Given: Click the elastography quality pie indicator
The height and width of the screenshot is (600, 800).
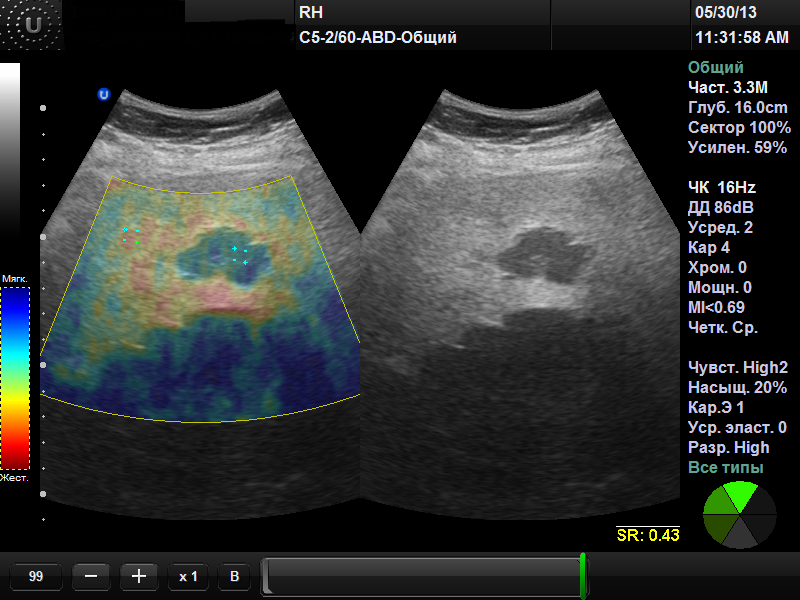Looking at the screenshot, I should pyautogui.click(x=740, y=514).
